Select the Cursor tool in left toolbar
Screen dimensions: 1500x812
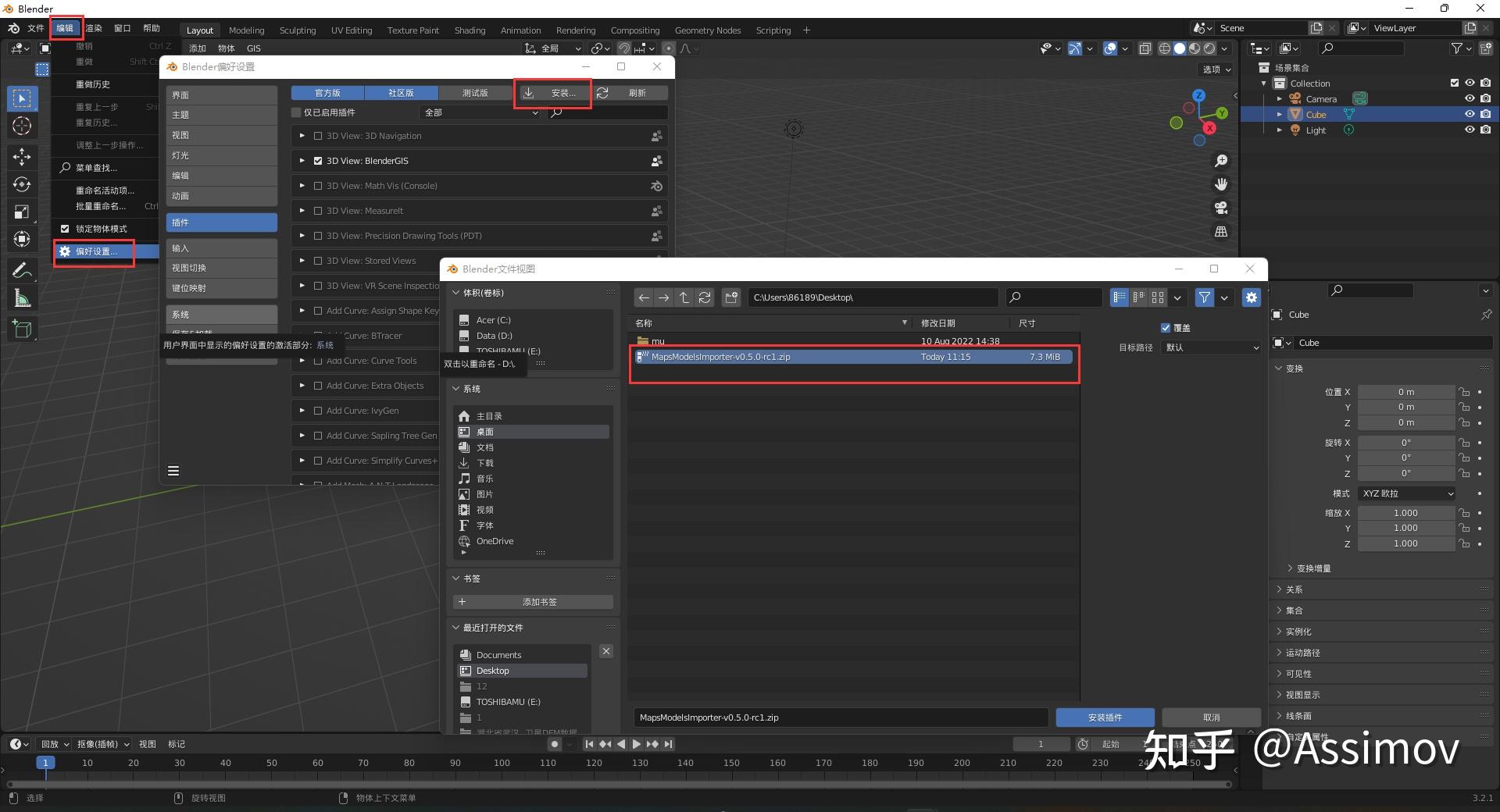[x=22, y=126]
